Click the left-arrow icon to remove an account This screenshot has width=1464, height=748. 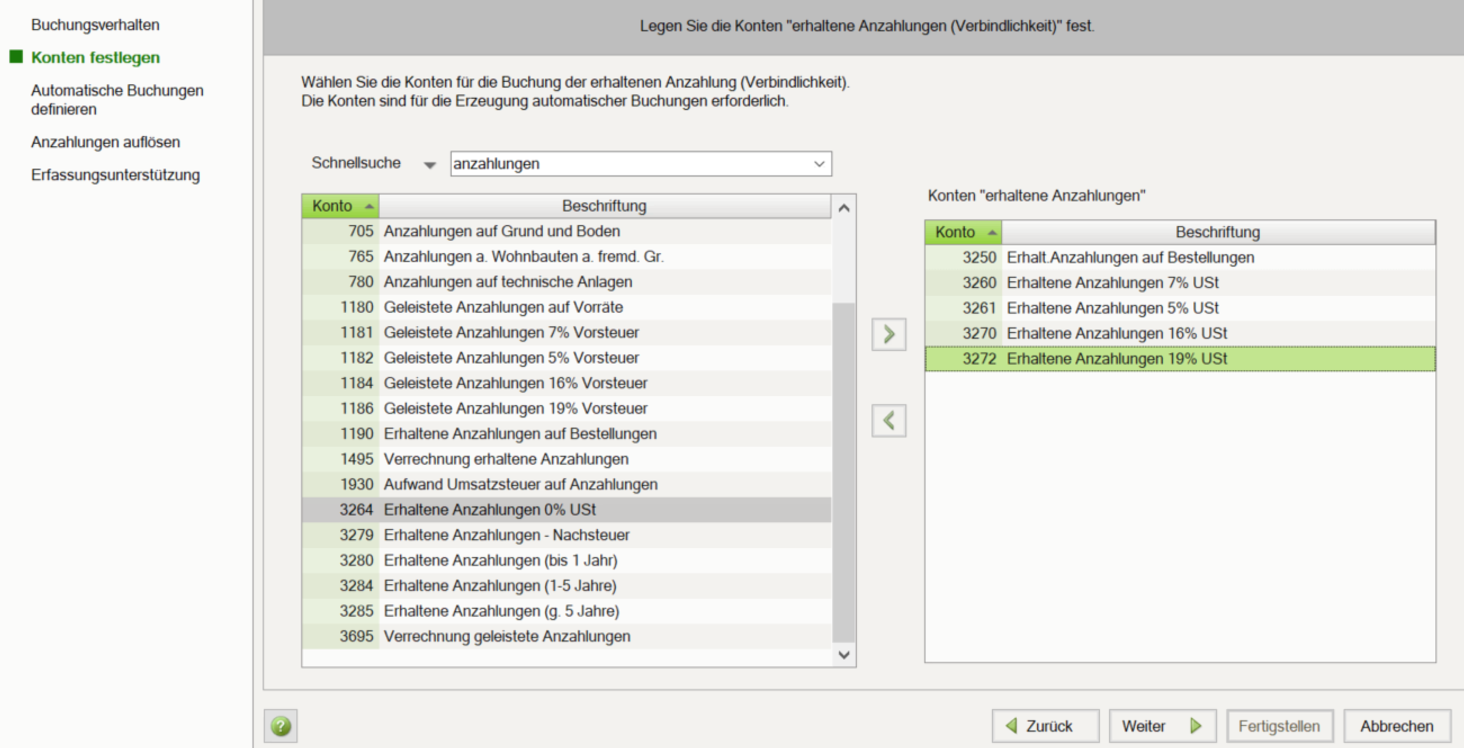point(888,420)
